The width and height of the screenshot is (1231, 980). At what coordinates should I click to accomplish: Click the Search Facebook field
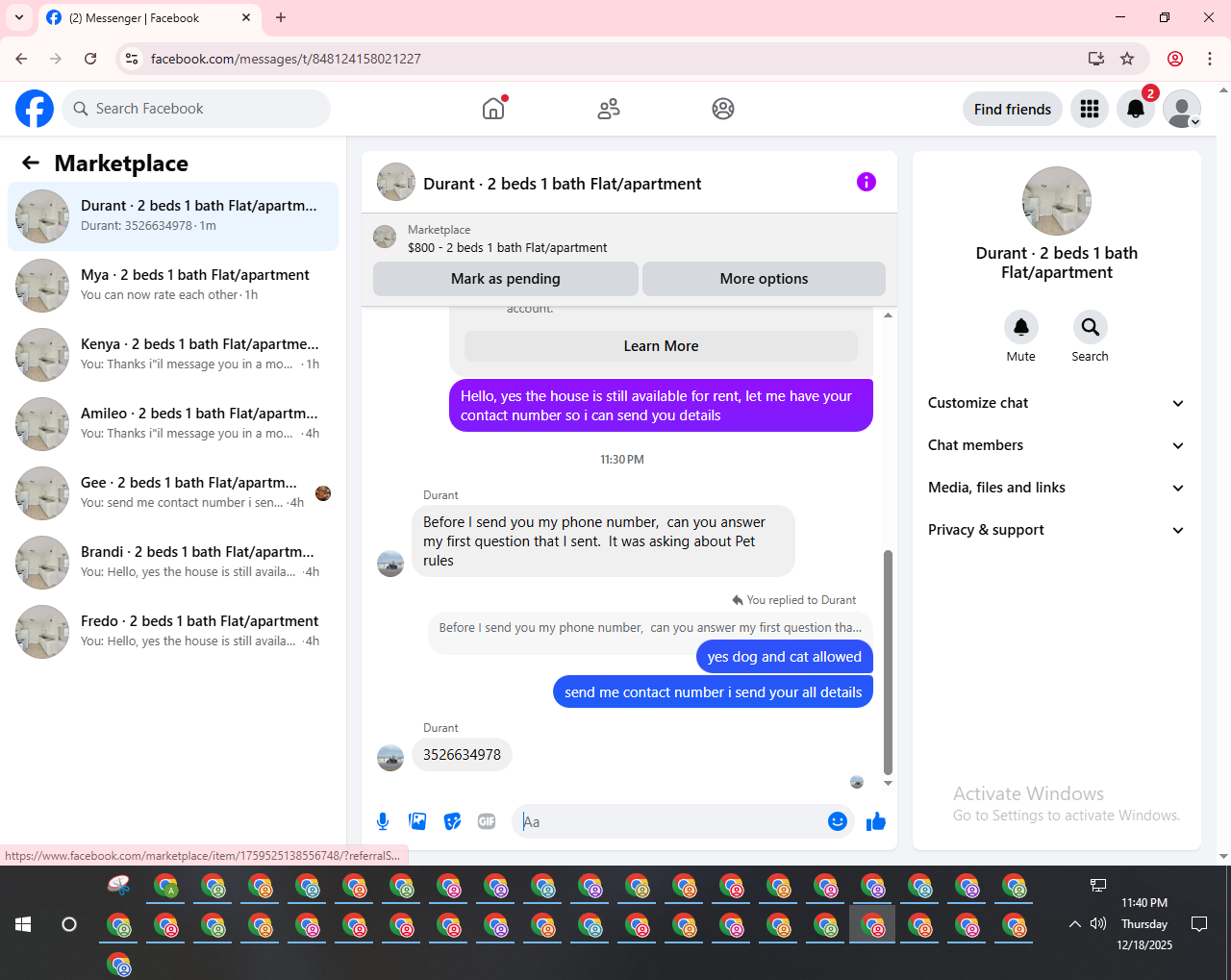196,109
